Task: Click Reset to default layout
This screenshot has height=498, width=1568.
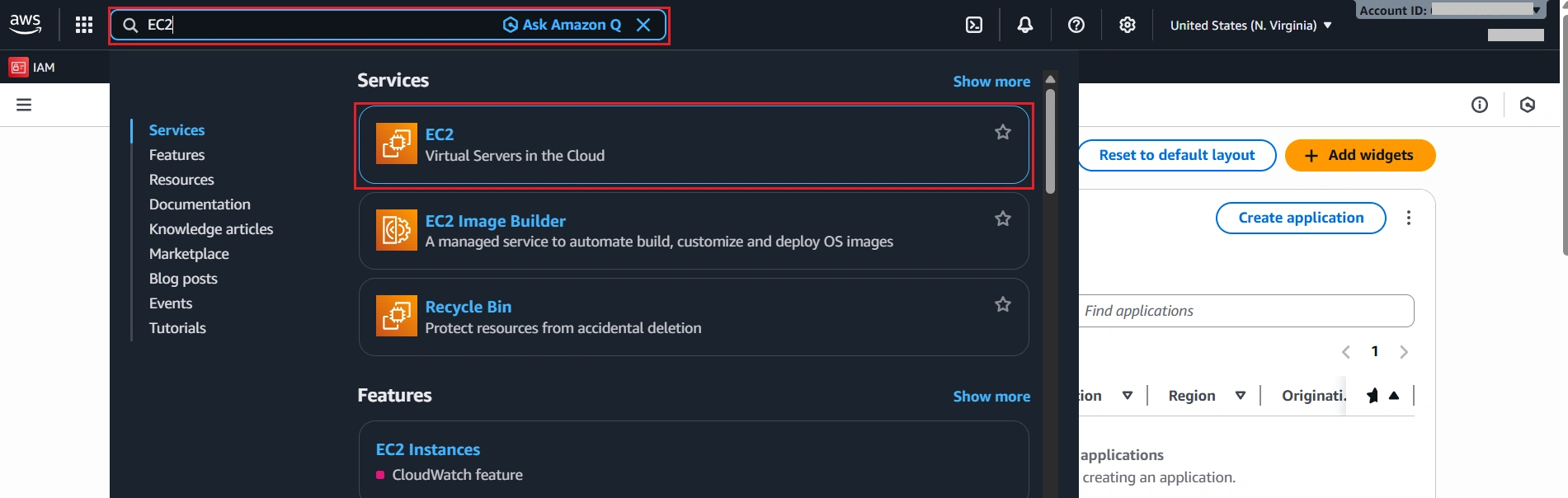Action: 1177,155
